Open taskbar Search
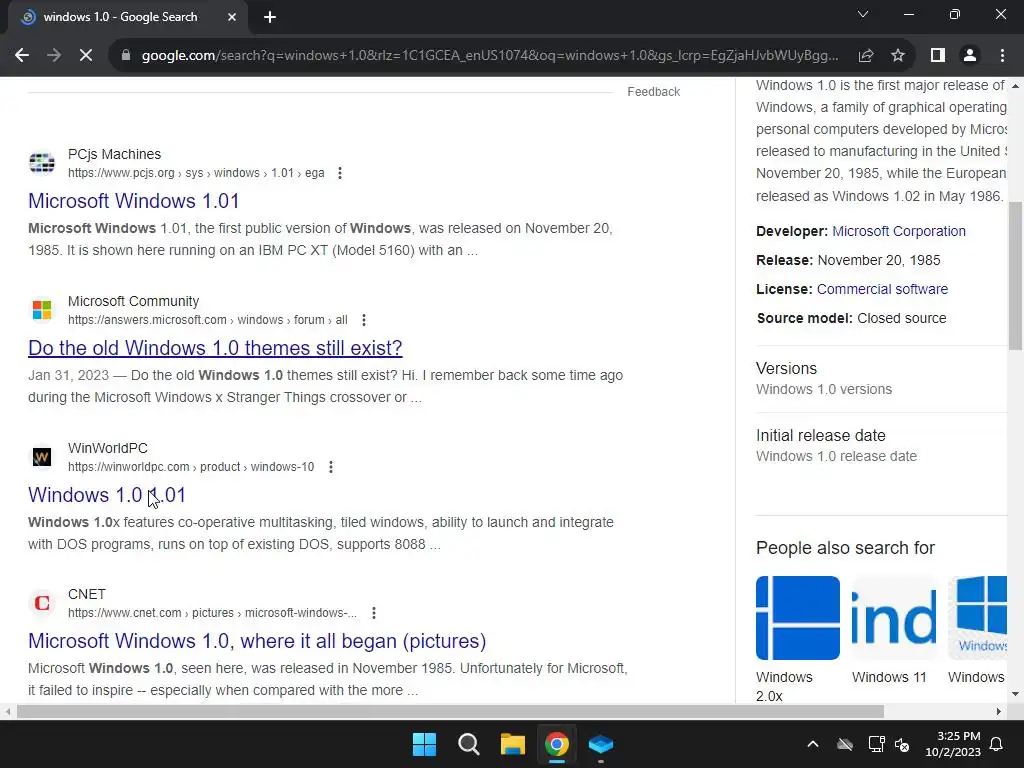This screenshot has width=1024, height=768. point(469,744)
